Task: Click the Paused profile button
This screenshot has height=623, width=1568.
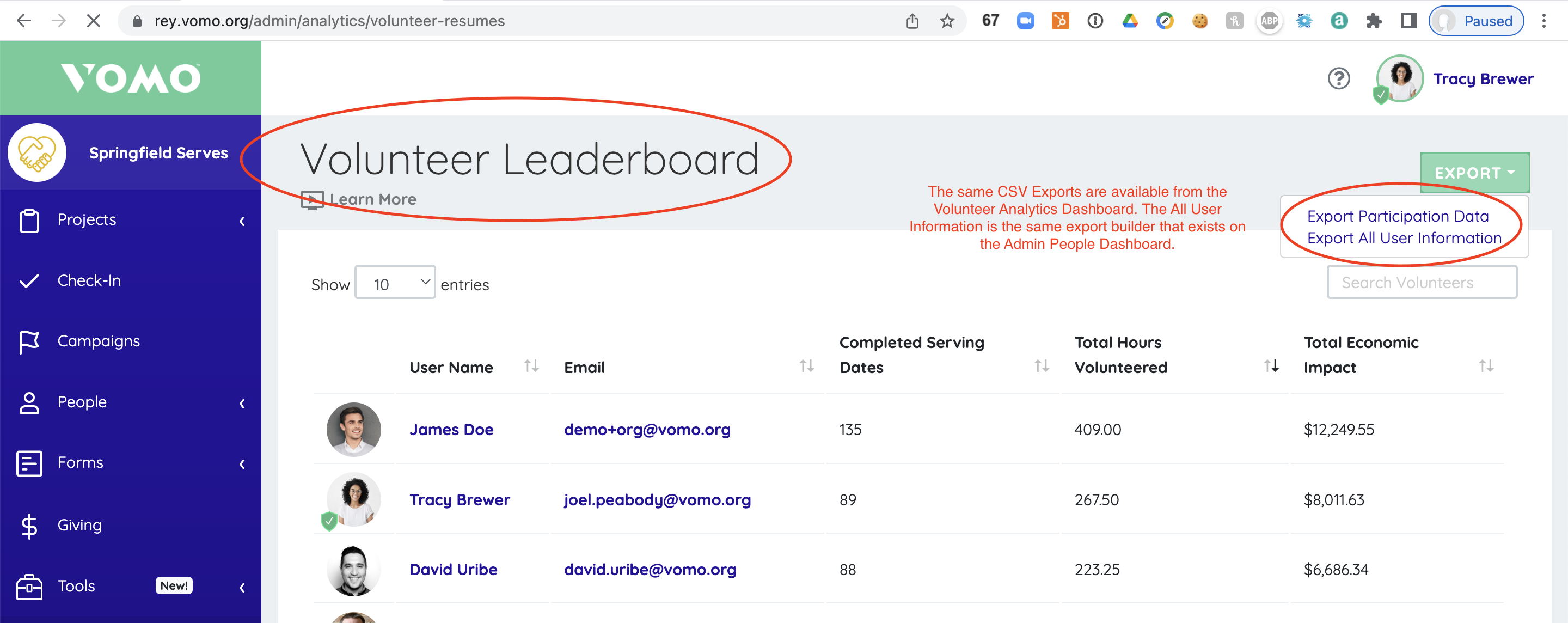Action: pyautogui.click(x=1476, y=21)
